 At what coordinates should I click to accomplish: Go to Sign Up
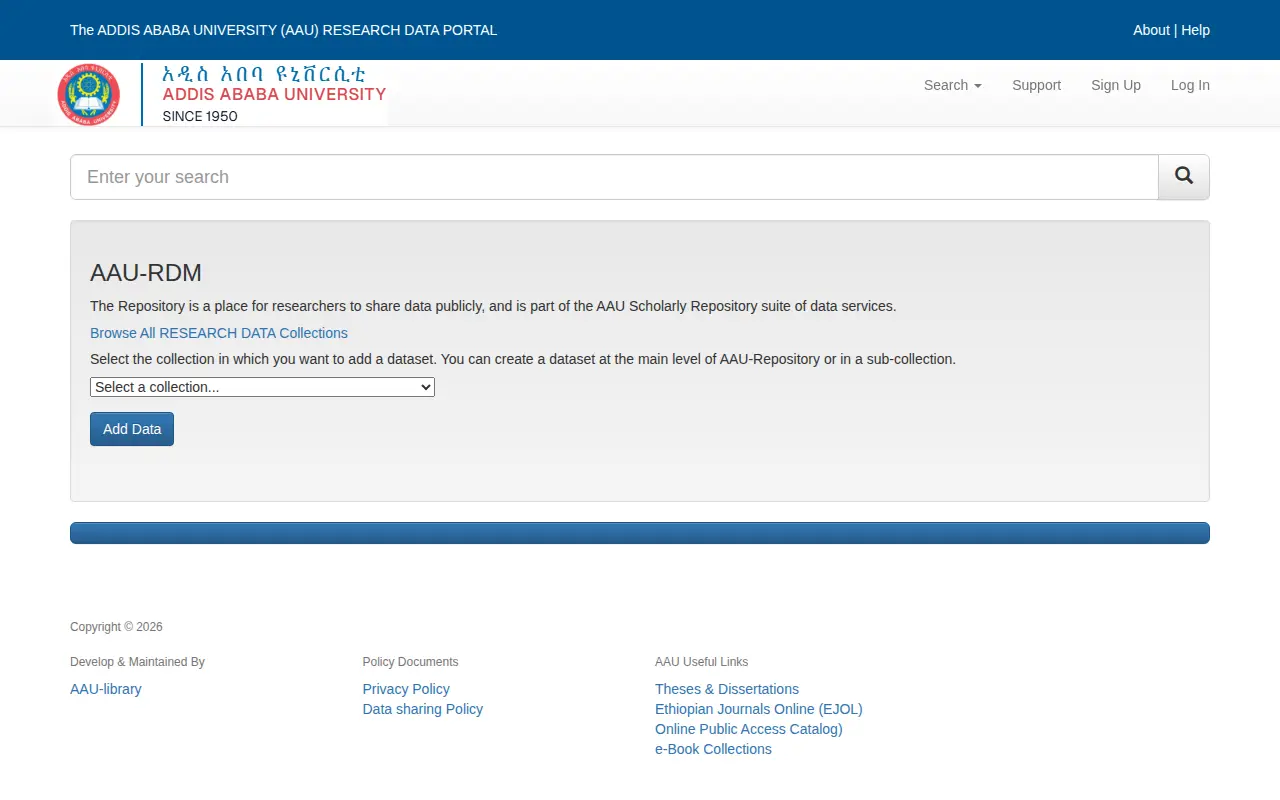pos(1116,85)
